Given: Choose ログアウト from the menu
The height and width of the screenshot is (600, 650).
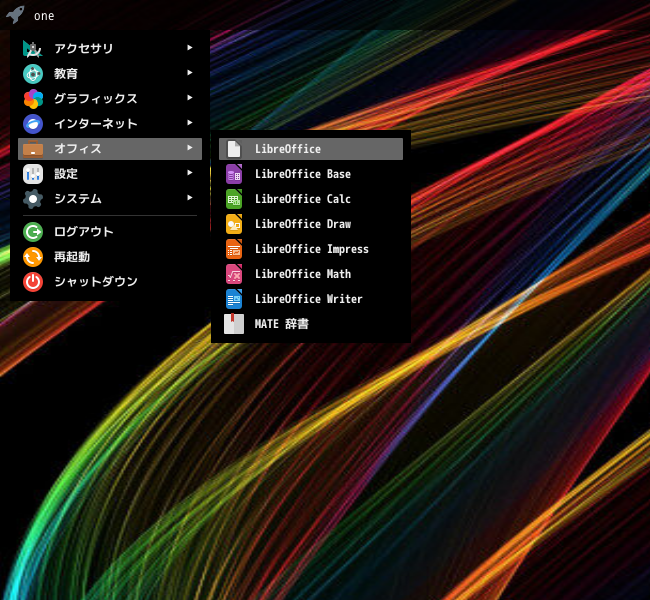Looking at the screenshot, I should (x=110, y=232).
